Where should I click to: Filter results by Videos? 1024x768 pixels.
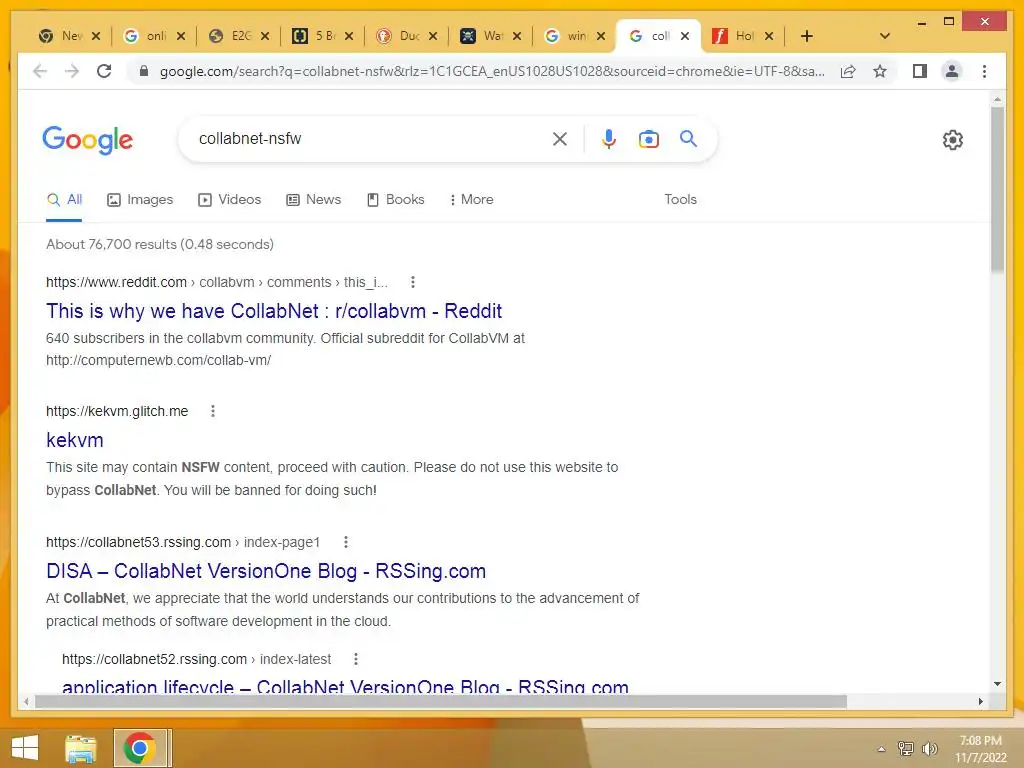click(x=229, y=200)
